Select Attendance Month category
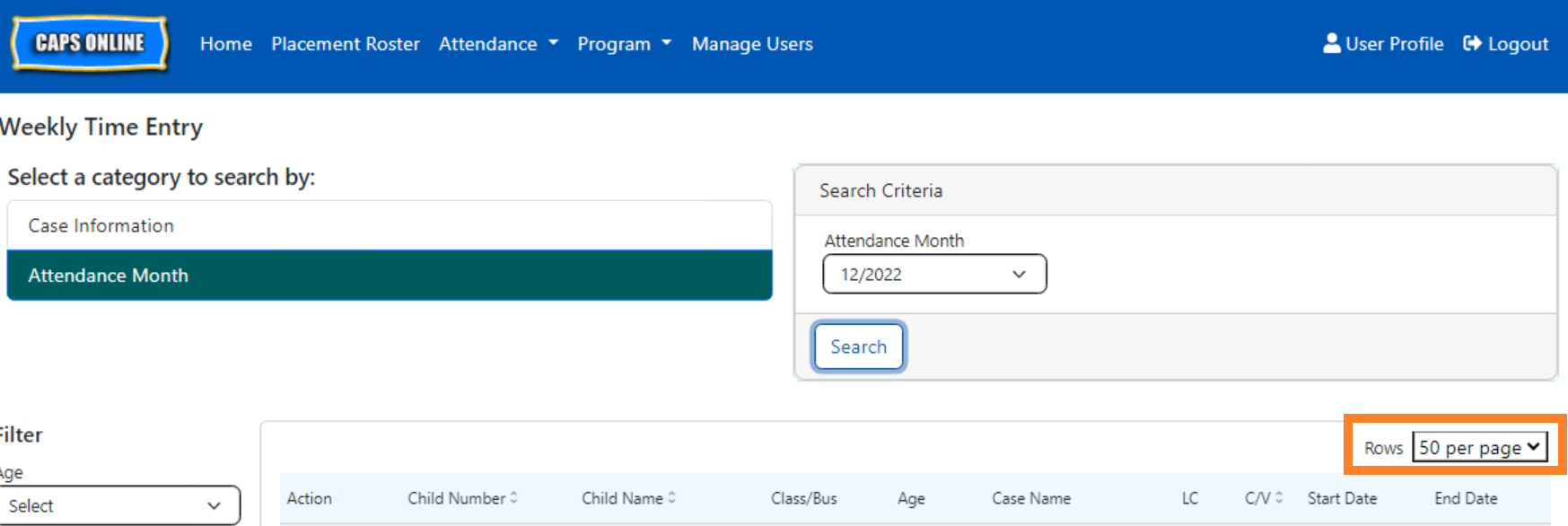This screenshot has width=1568, height=526. coord(390,276)
